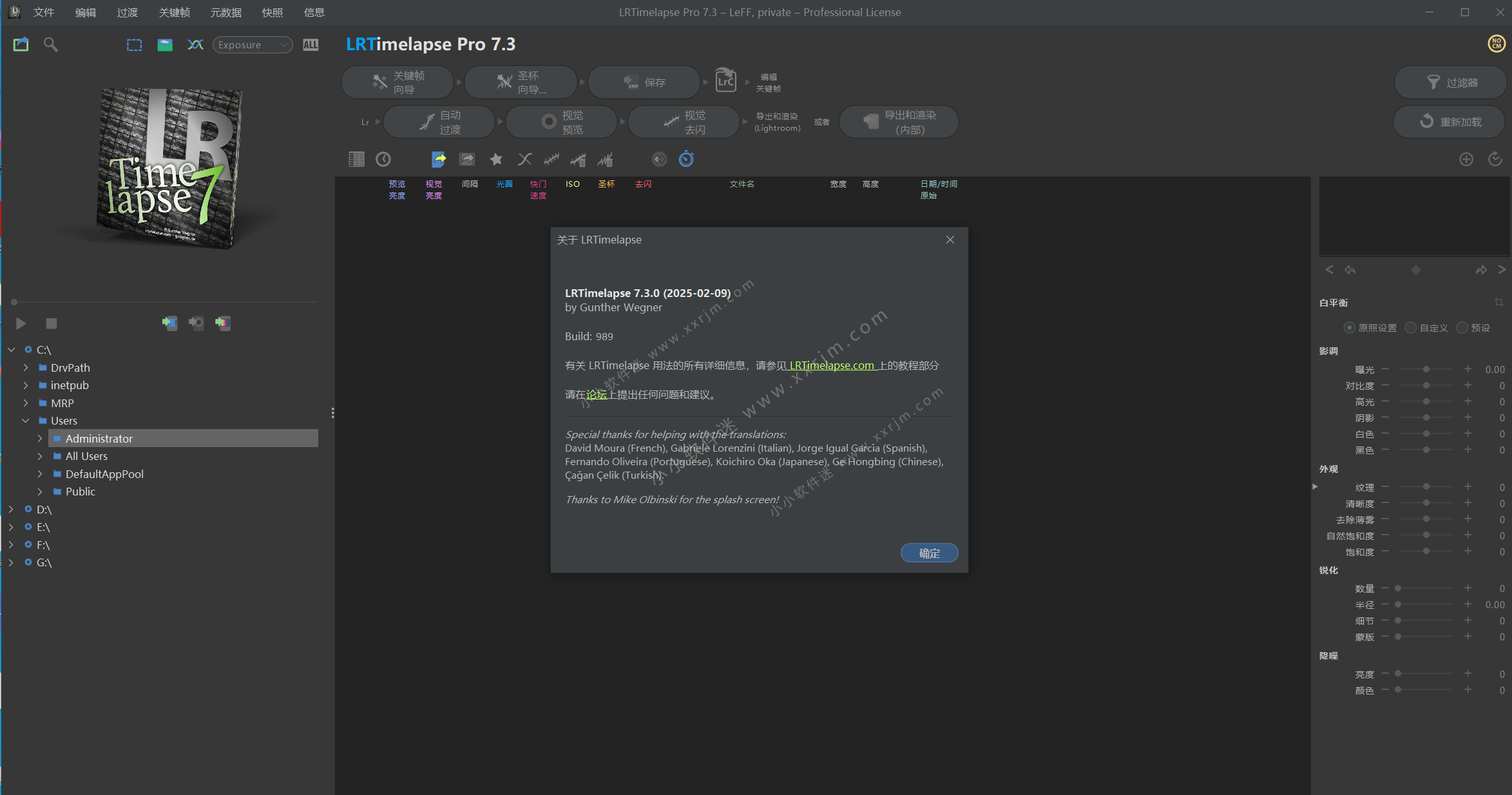Open the Exposure dropdown

(x=253, y=45)
